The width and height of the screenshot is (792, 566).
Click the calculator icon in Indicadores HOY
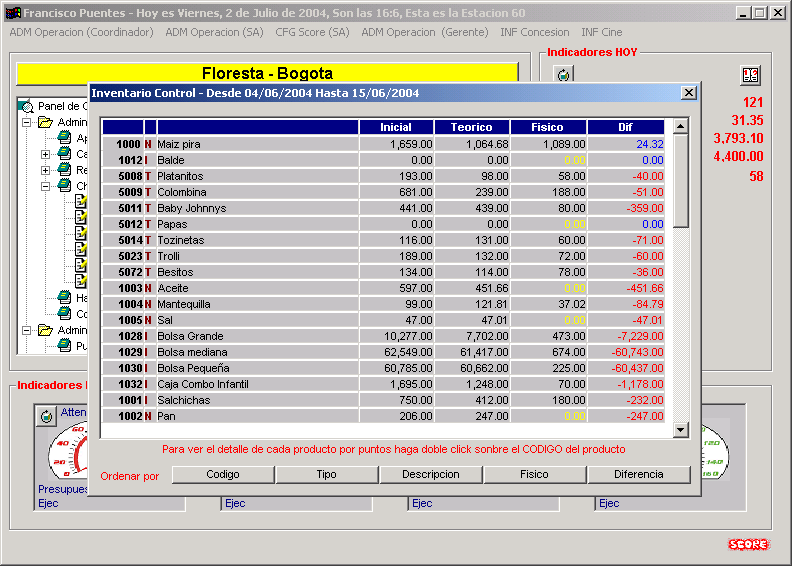pos(750,76)
